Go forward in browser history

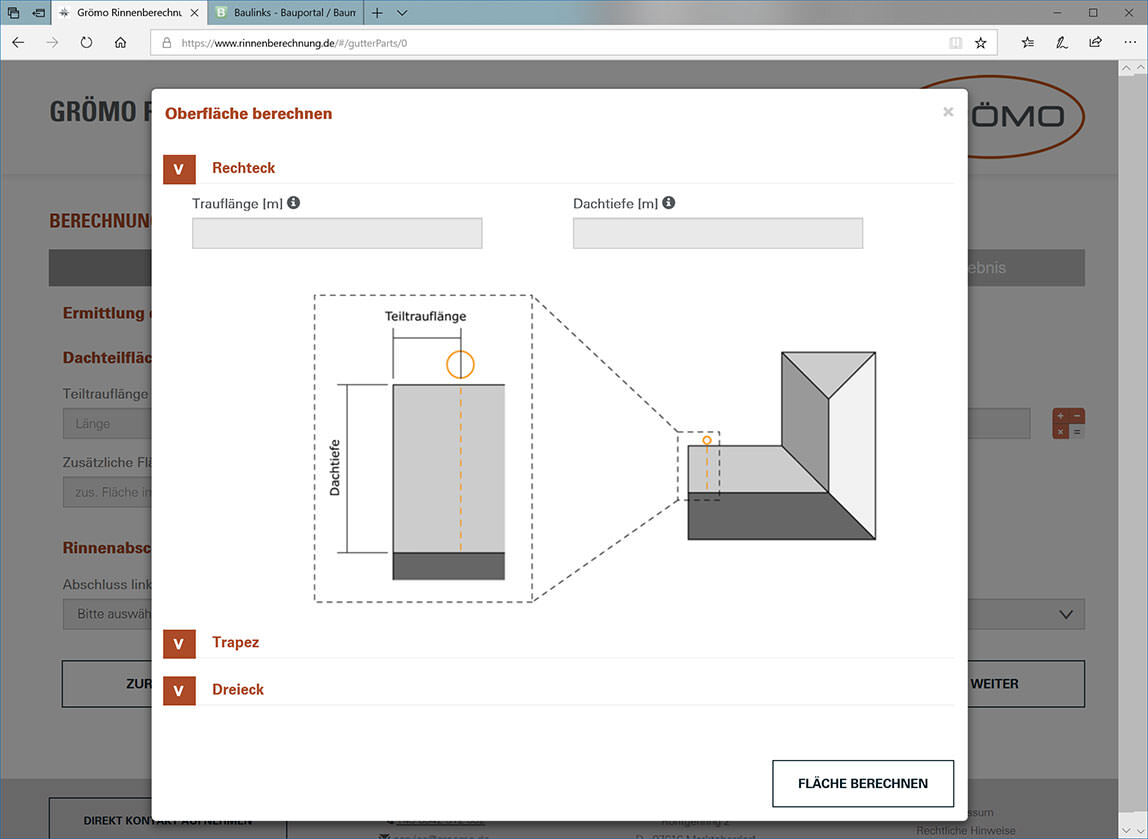(x=52, y=42)
